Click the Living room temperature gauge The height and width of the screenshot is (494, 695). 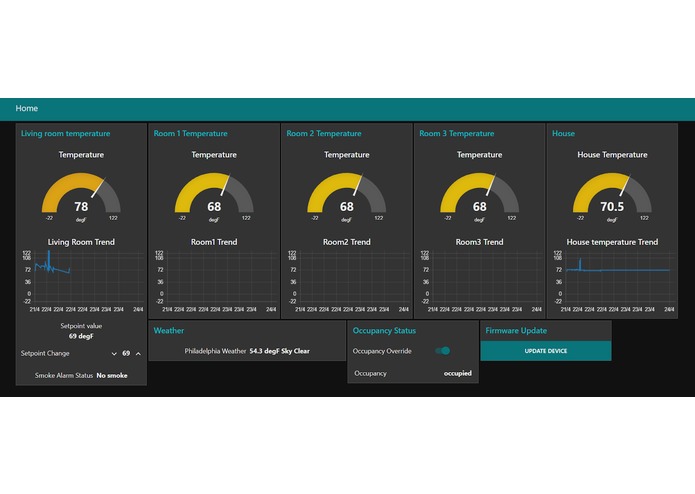pyautogui.click(x=81, y=197)
